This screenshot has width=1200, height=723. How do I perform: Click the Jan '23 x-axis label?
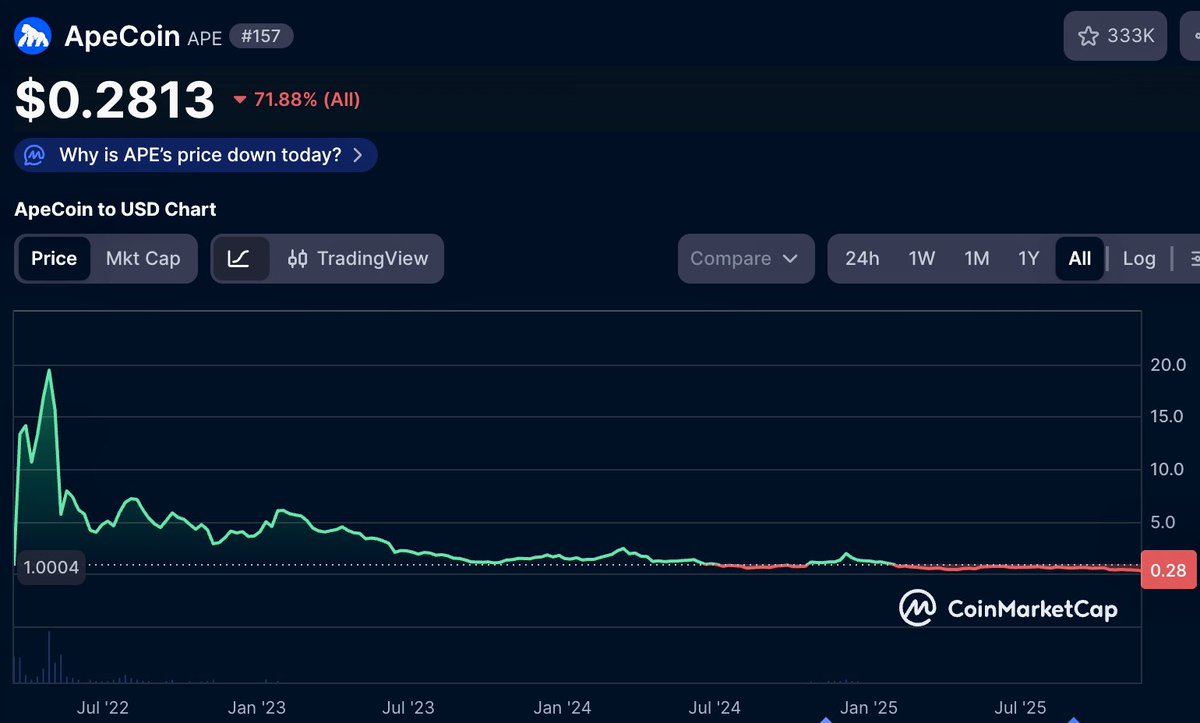(257, 708)
